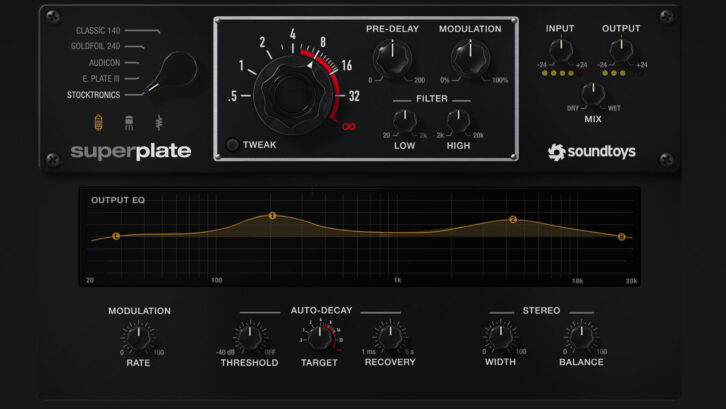Select the high shelf EQ node H
726x409 pixels.
621,237
